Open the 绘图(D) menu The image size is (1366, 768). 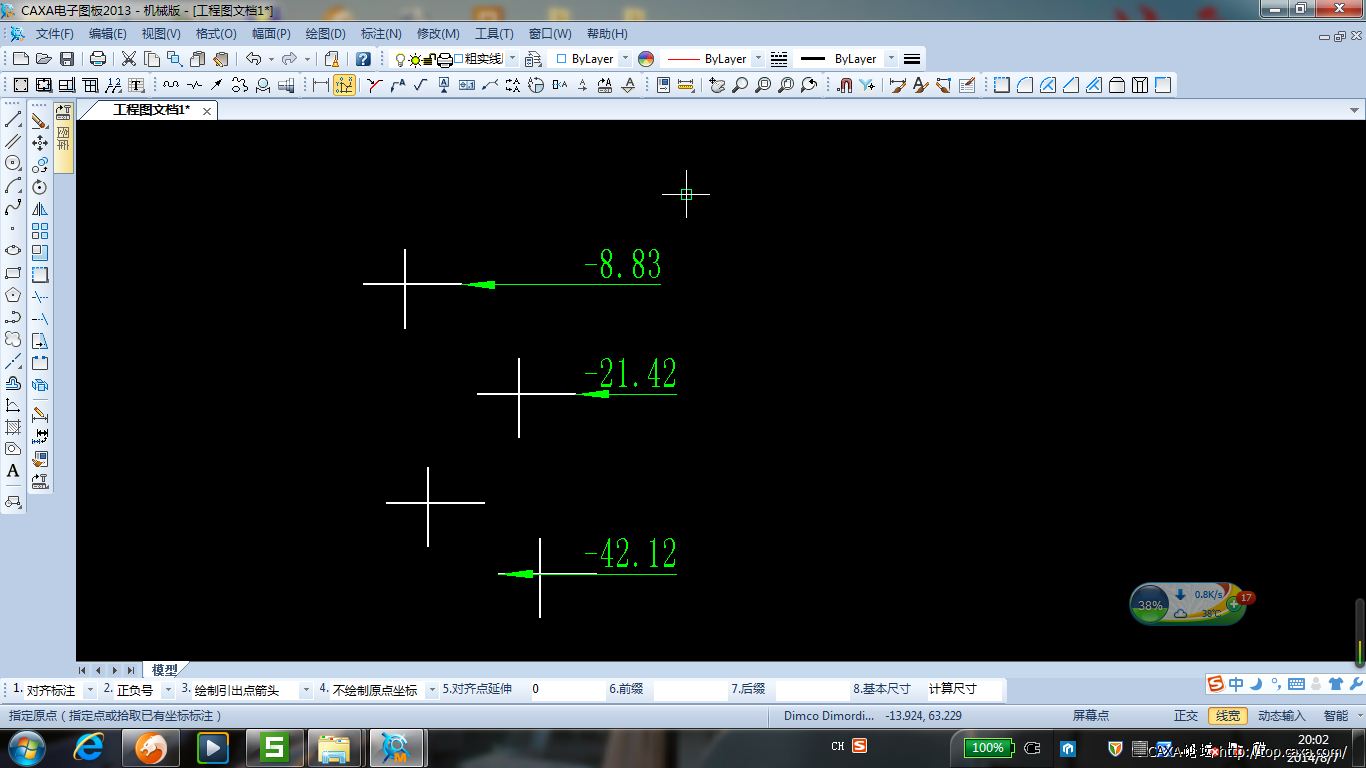[325, 34]
